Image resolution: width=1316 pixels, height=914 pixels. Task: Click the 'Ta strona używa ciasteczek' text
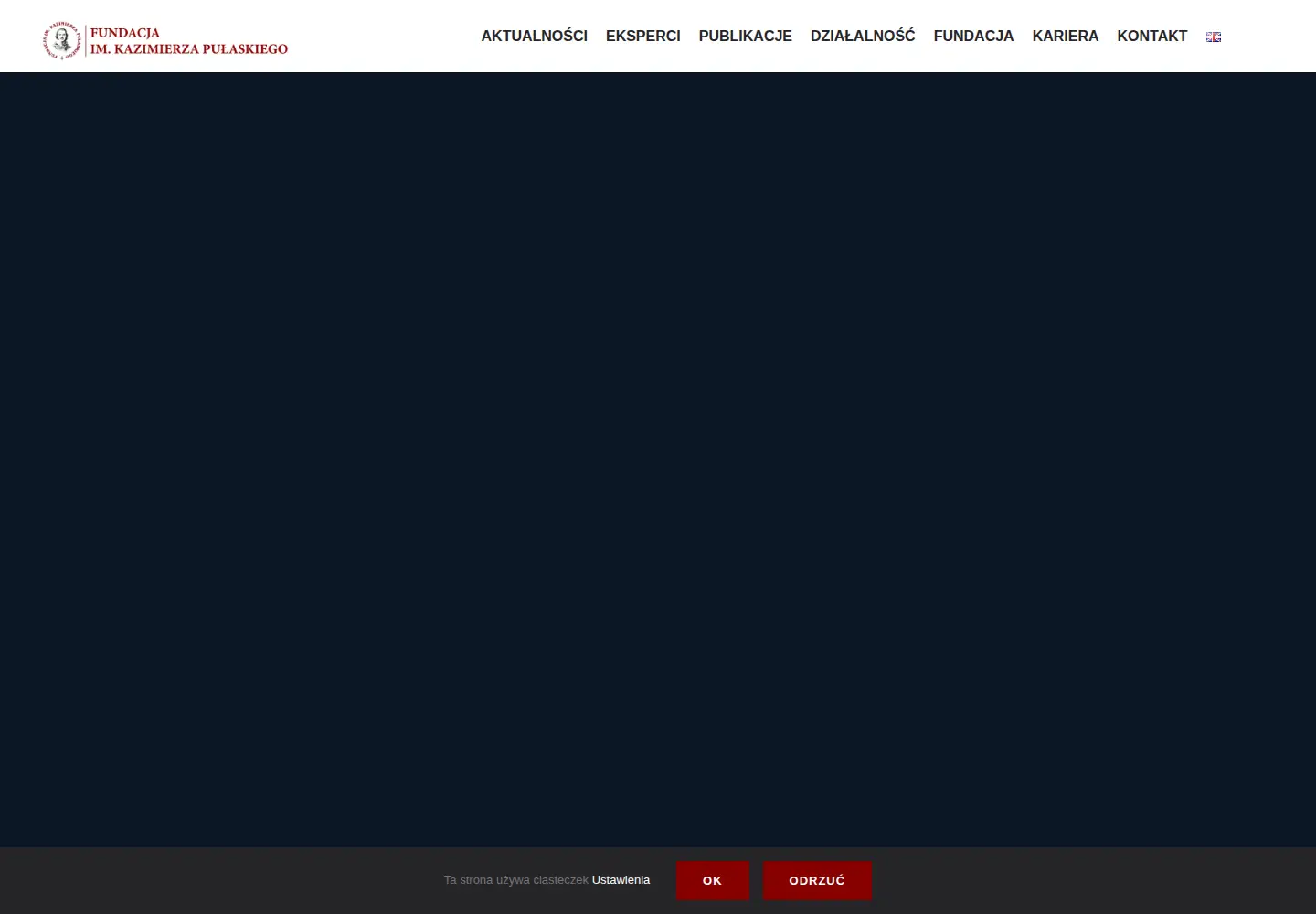pos(516,880)
